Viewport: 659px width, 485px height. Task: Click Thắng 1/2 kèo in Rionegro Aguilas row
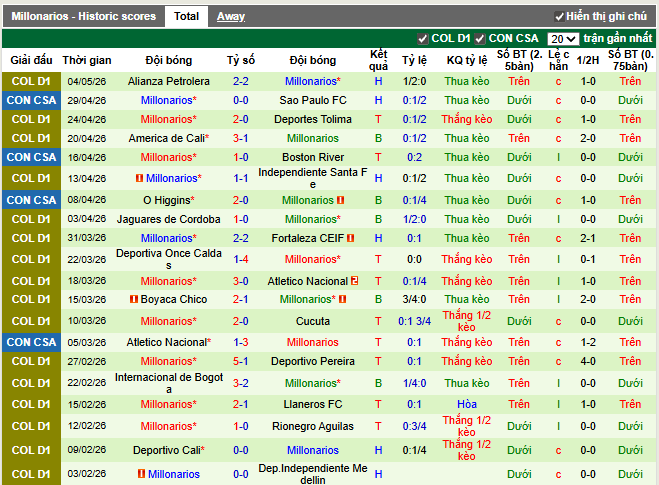click(x=467, y=426)
